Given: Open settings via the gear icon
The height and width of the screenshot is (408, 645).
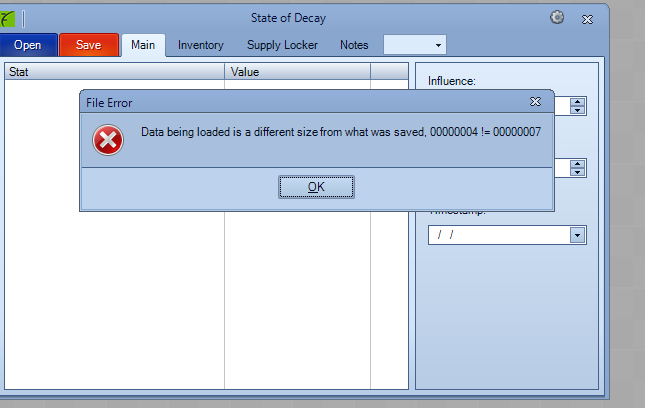Looking at the screenshot, I should coord(557,17).
